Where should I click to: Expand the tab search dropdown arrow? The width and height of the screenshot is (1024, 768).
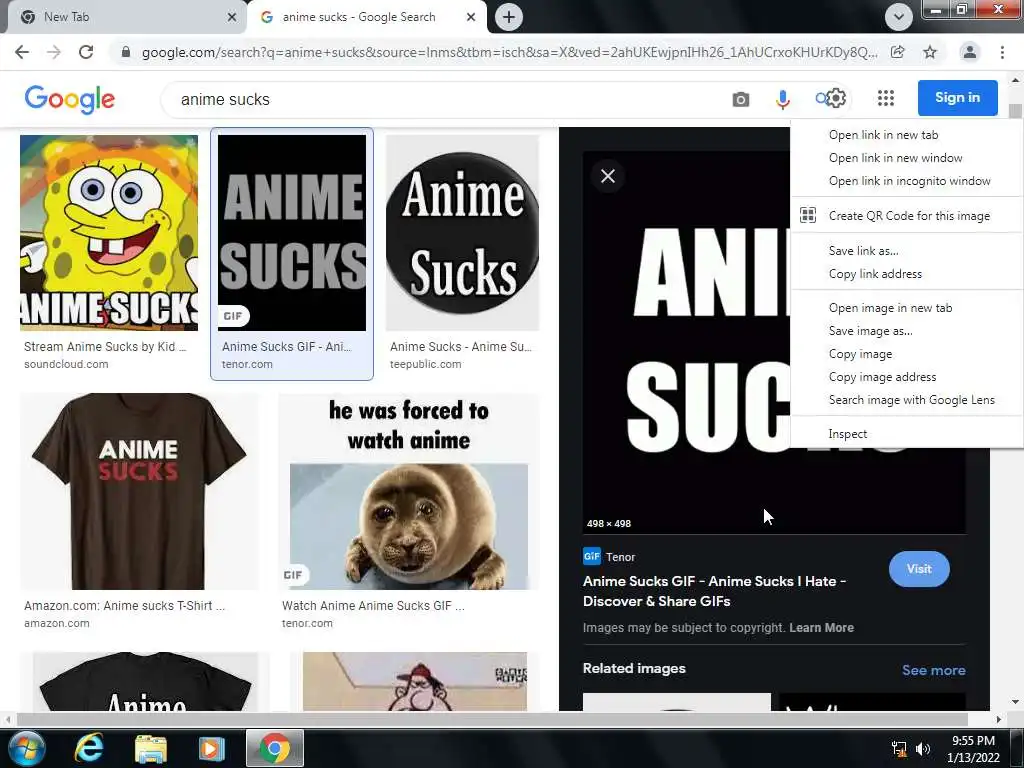(x=899, y=17)
